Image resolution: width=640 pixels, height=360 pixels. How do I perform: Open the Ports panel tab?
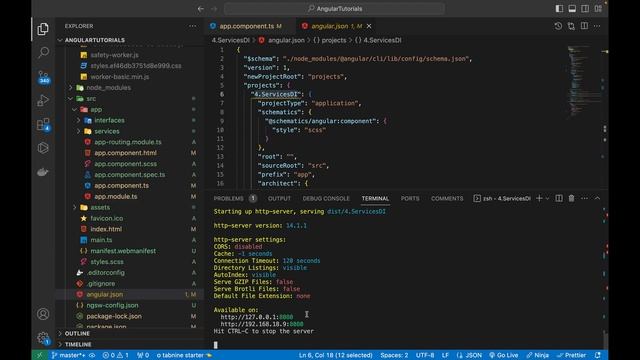click(410, 198)
